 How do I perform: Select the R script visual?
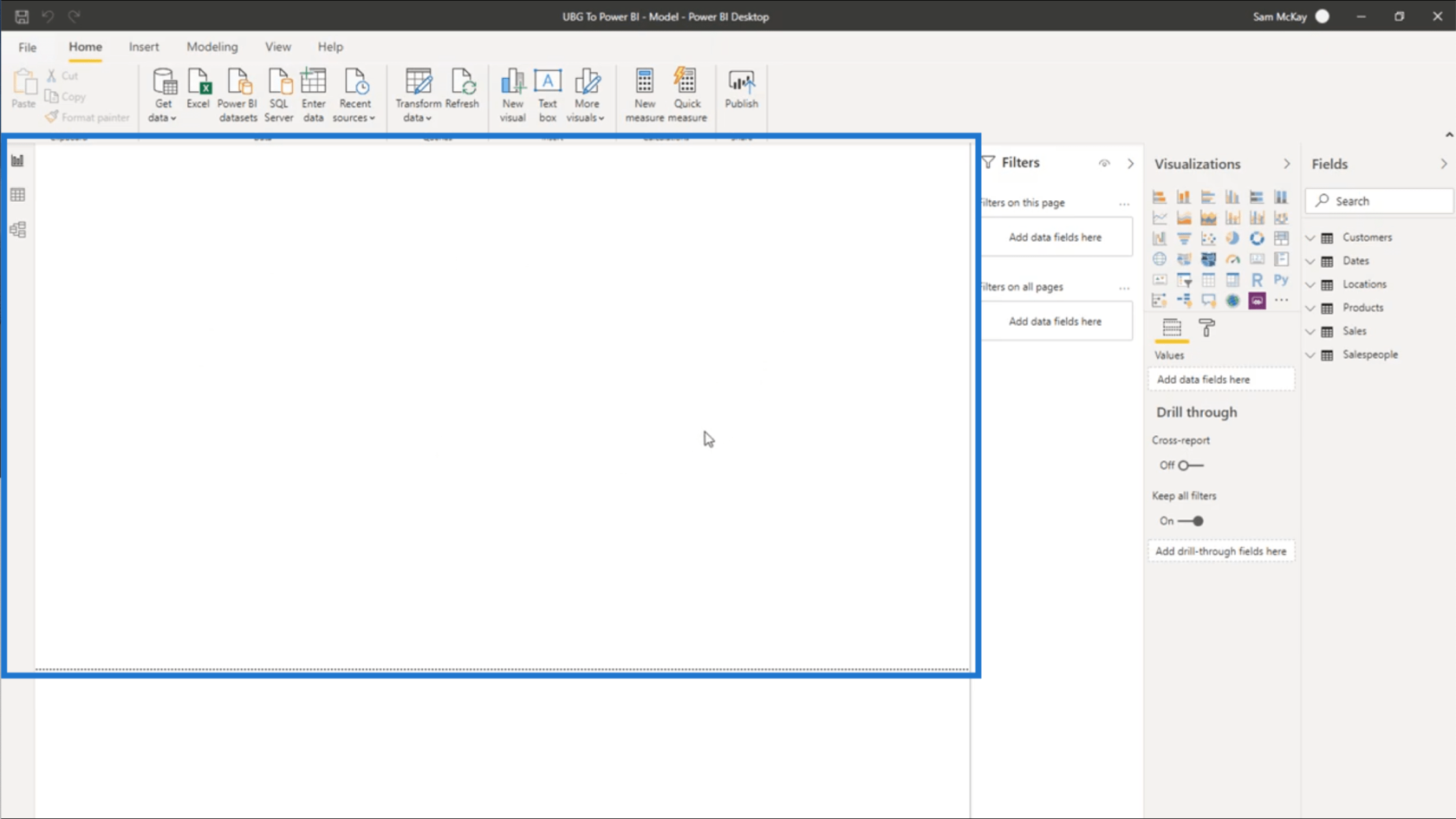coord(1257,280)
